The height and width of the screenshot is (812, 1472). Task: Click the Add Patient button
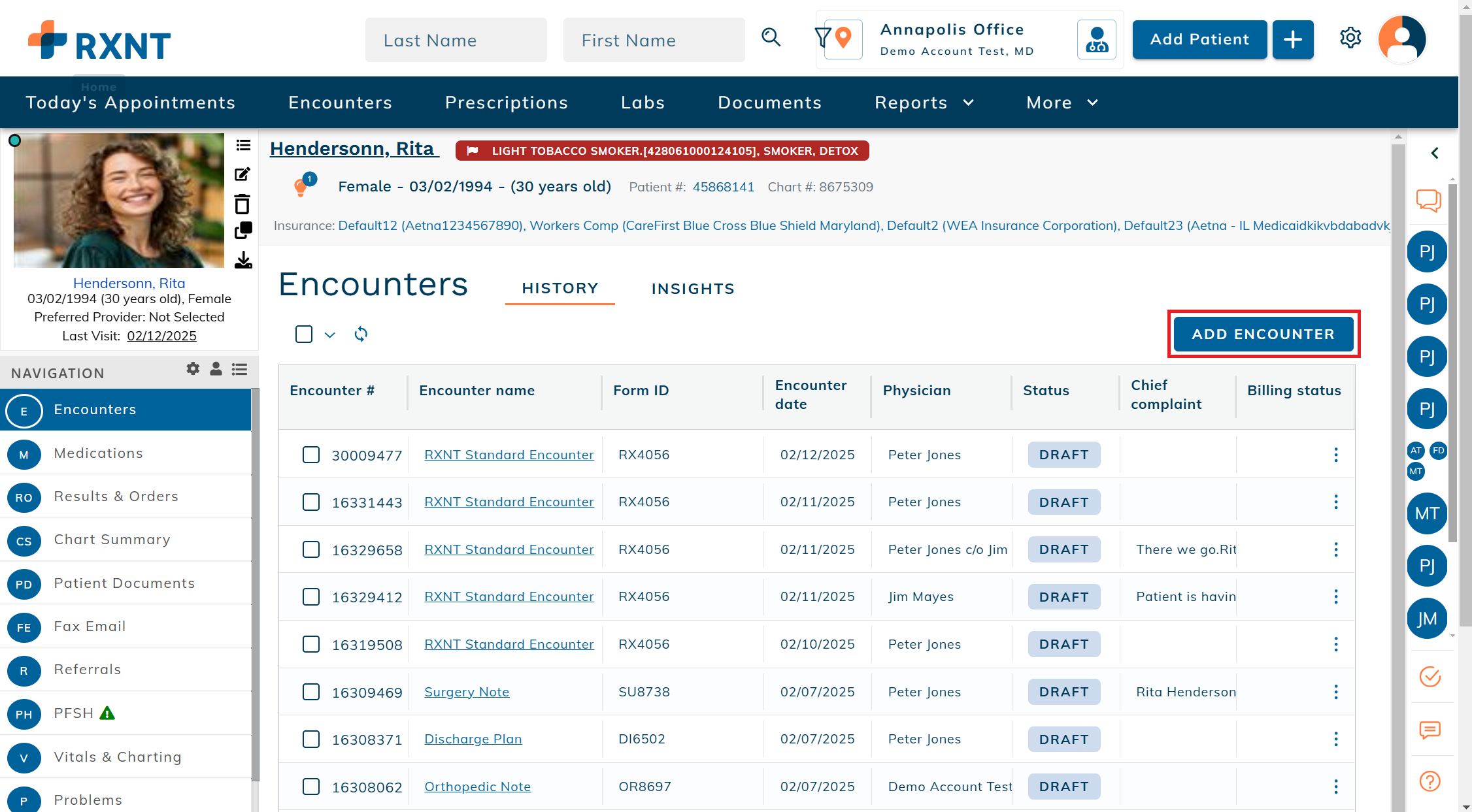point(1199,40)
